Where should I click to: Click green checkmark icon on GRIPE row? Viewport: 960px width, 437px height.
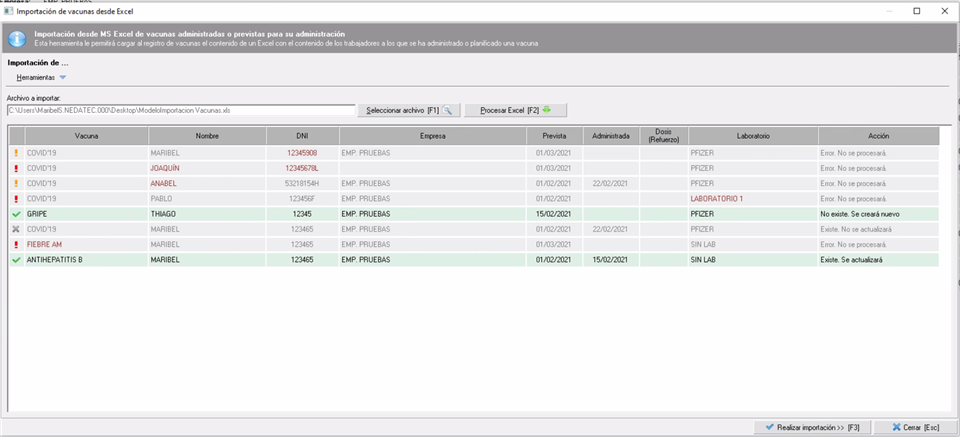[x=16, y=214]
